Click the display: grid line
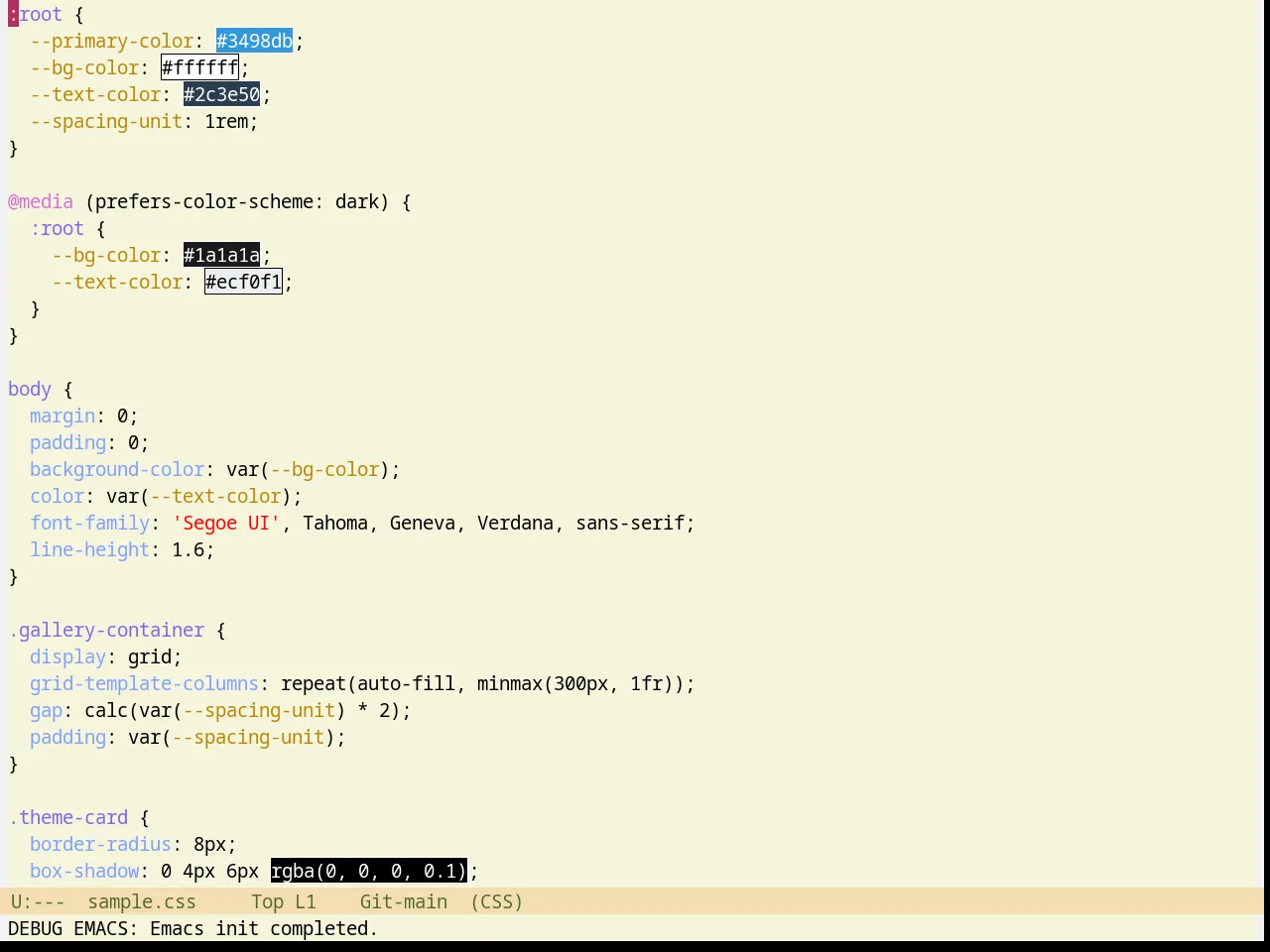 click(x=106, y=656)
